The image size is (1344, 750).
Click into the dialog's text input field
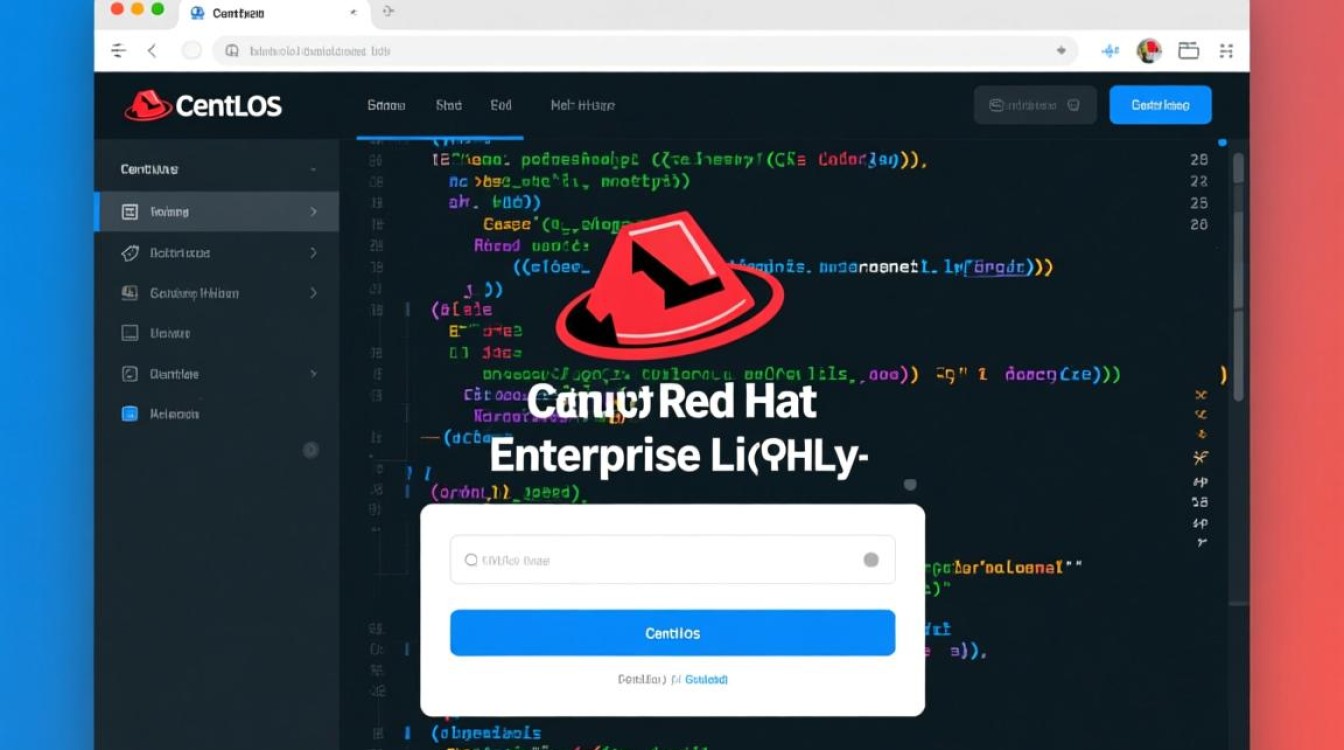(672, 560)
